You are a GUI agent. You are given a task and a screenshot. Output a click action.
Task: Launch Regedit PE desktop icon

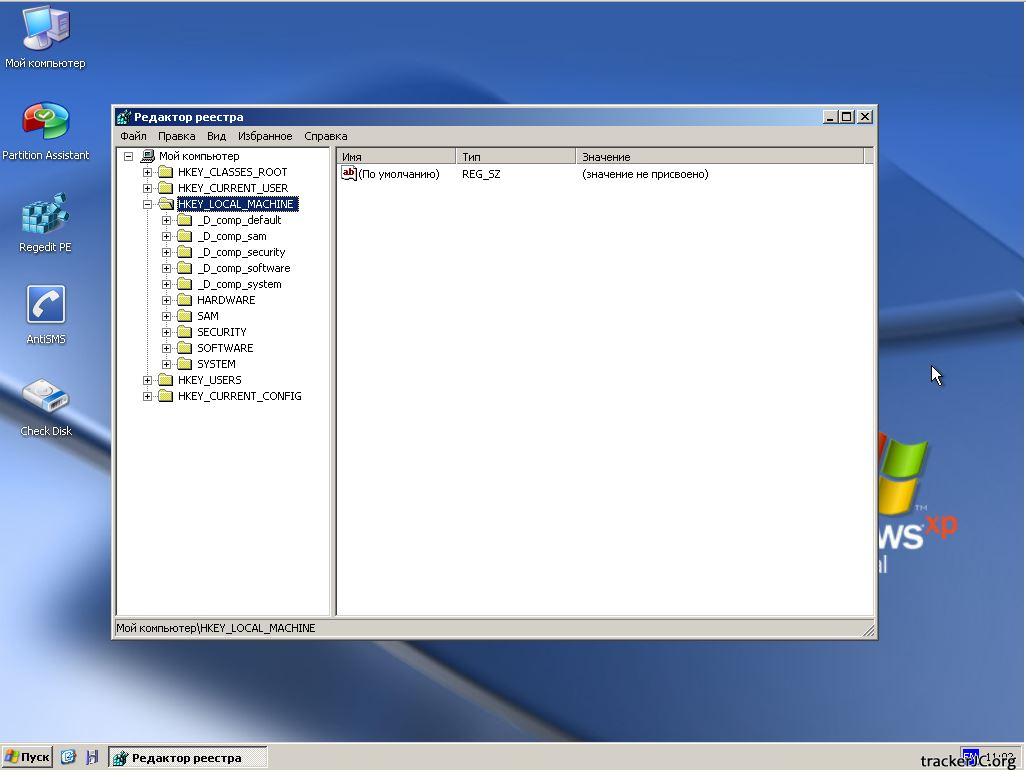45,214
